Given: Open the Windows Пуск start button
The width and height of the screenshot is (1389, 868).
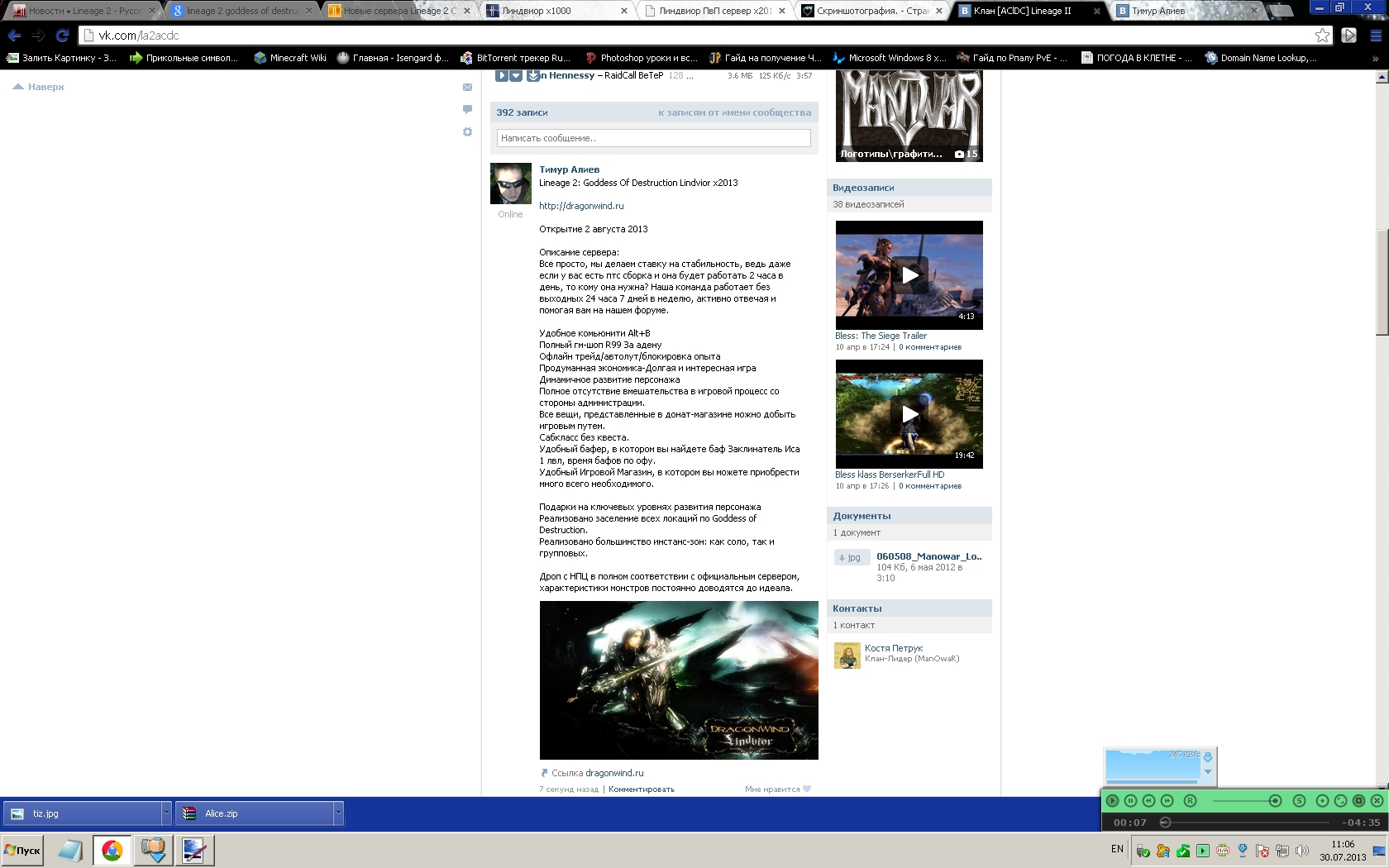Looking at the screenshot, I should (x=22, y=850).
